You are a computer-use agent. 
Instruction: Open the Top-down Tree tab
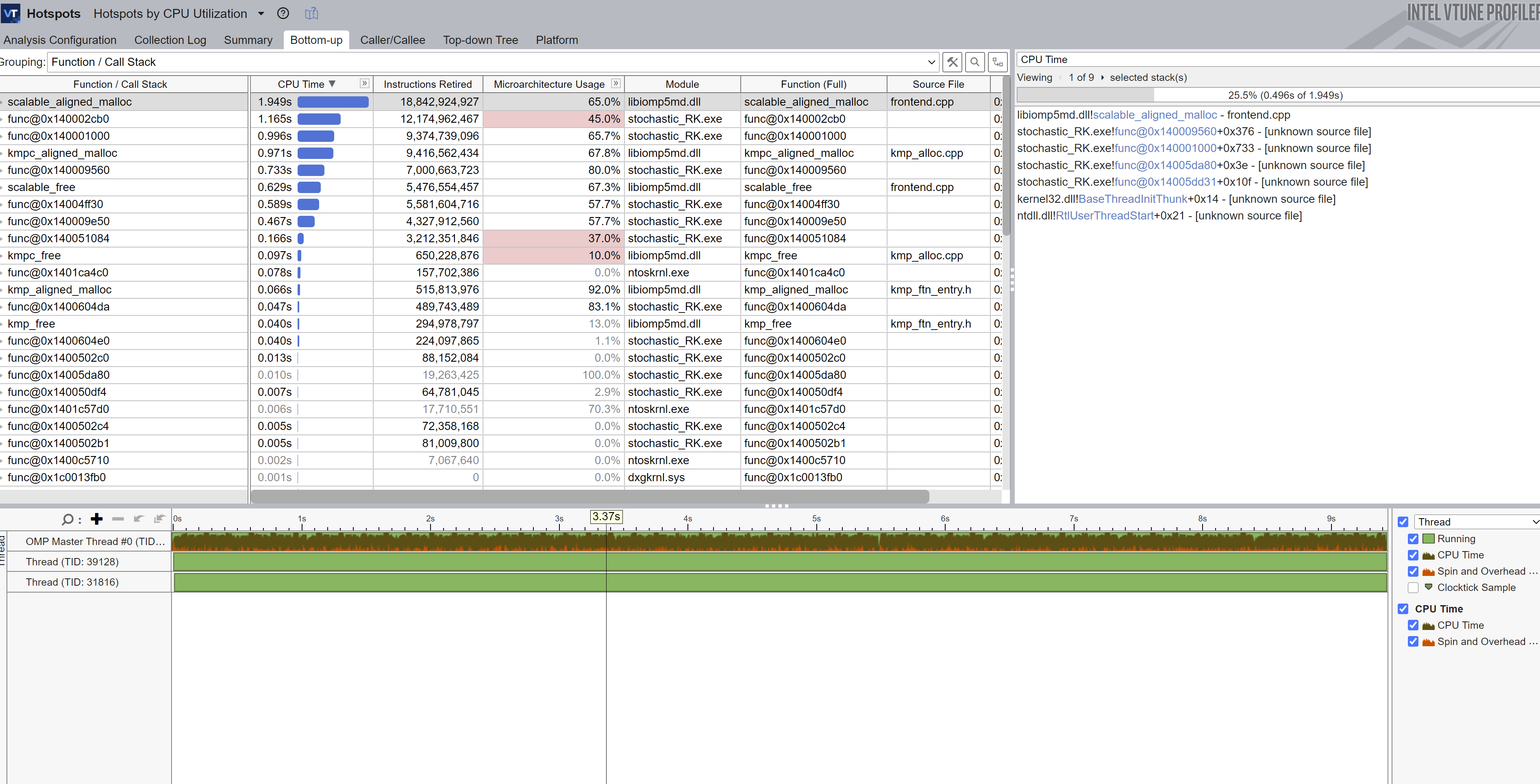click(x=480, y=40)
